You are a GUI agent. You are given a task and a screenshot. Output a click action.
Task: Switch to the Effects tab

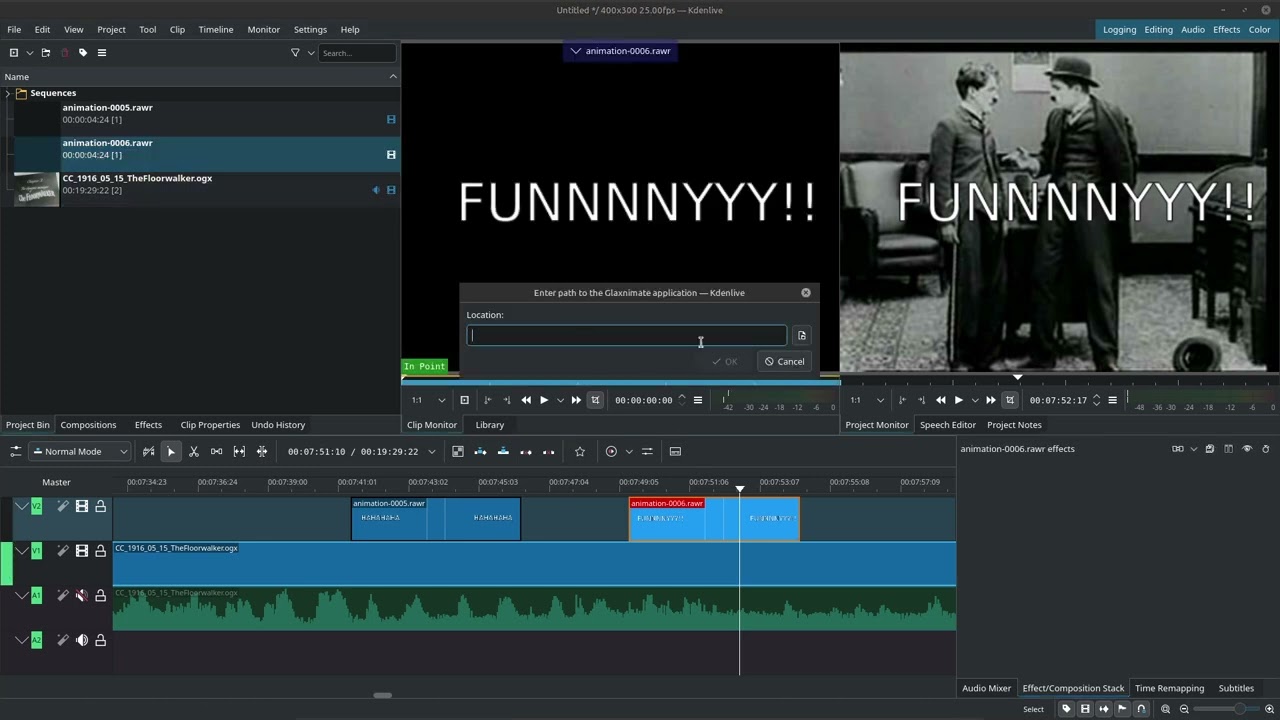click(x=148, y=425)
